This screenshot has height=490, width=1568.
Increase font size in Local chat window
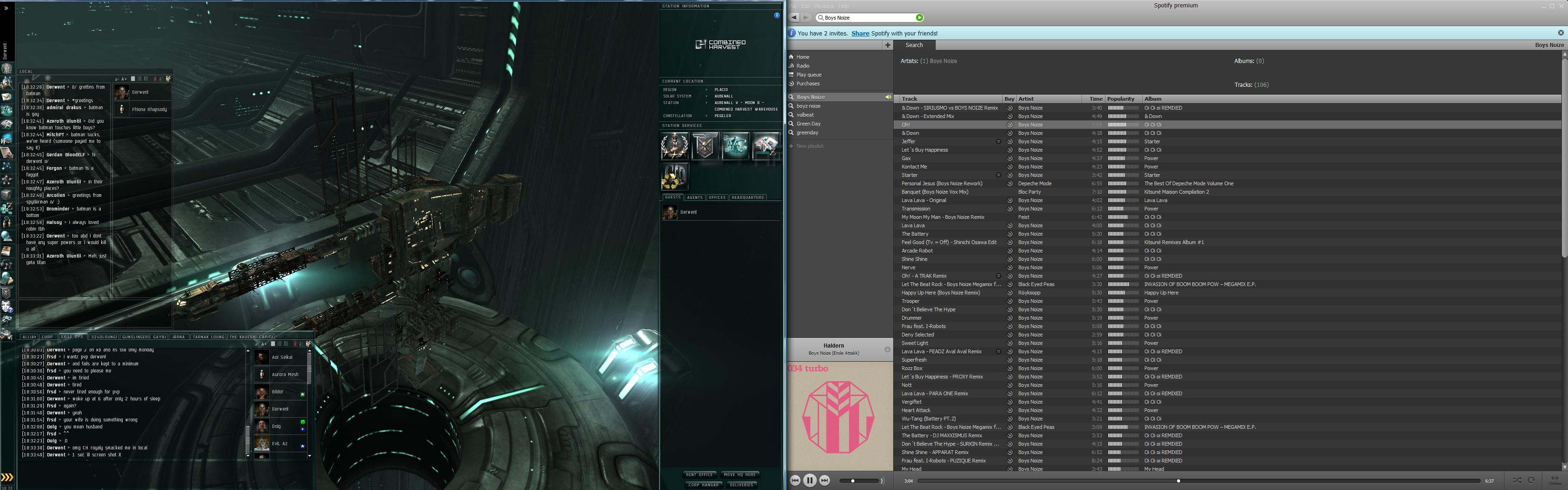click(x=124, y=79)
